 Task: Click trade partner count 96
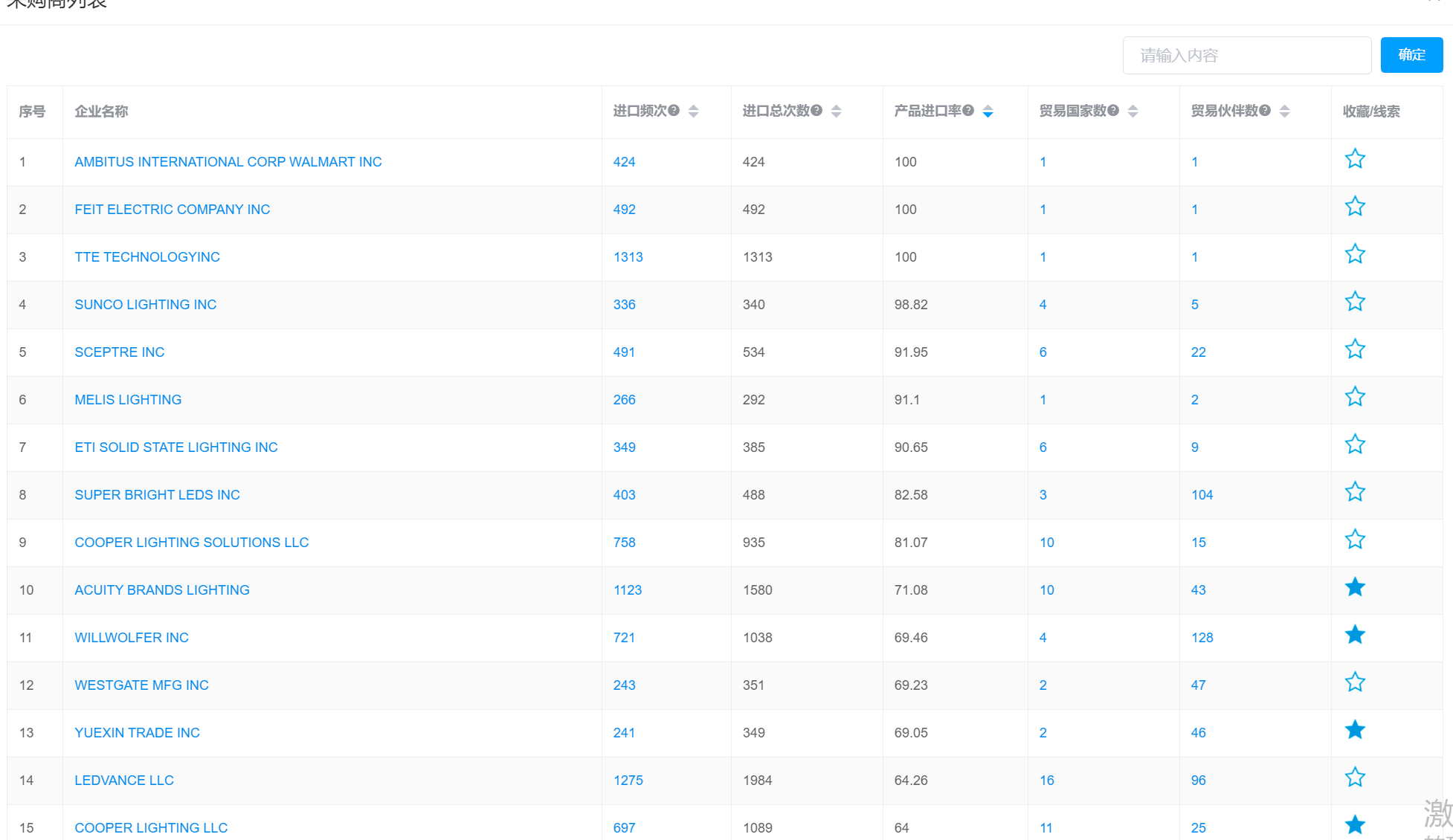pyautogui.click(x=1199, y=781)
